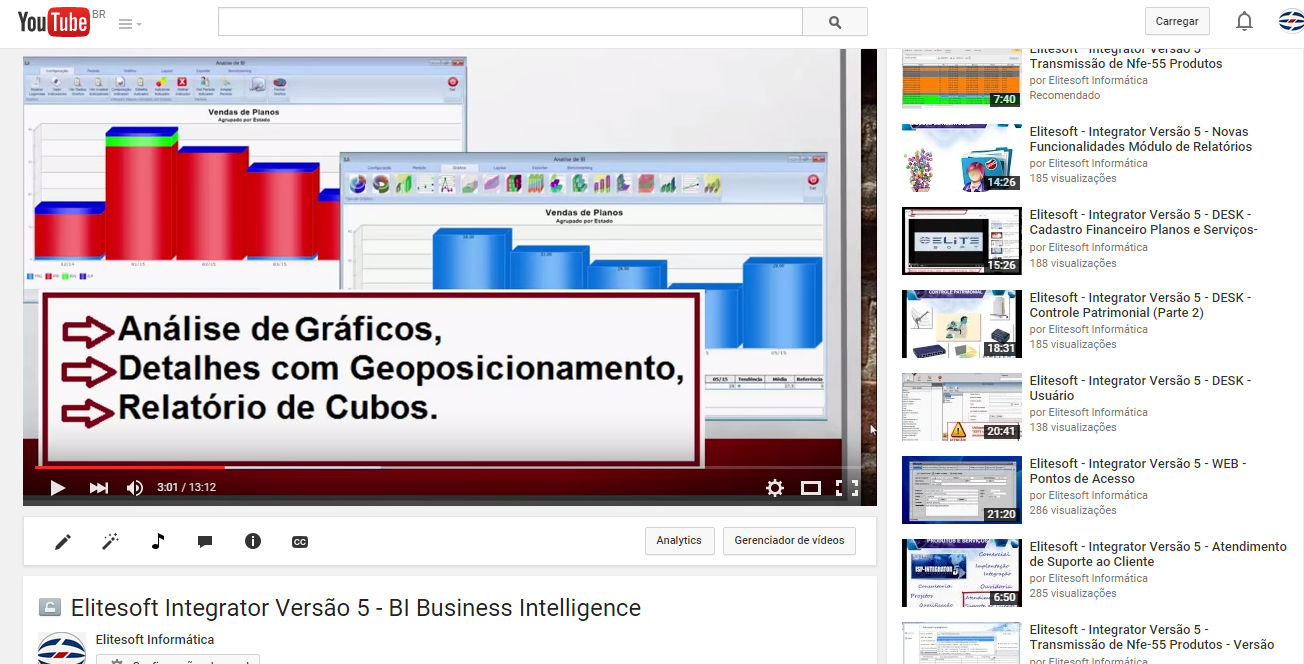Open the CC subtitles editor icon
The image size is (1304, 664).
(x=299, y=541)
